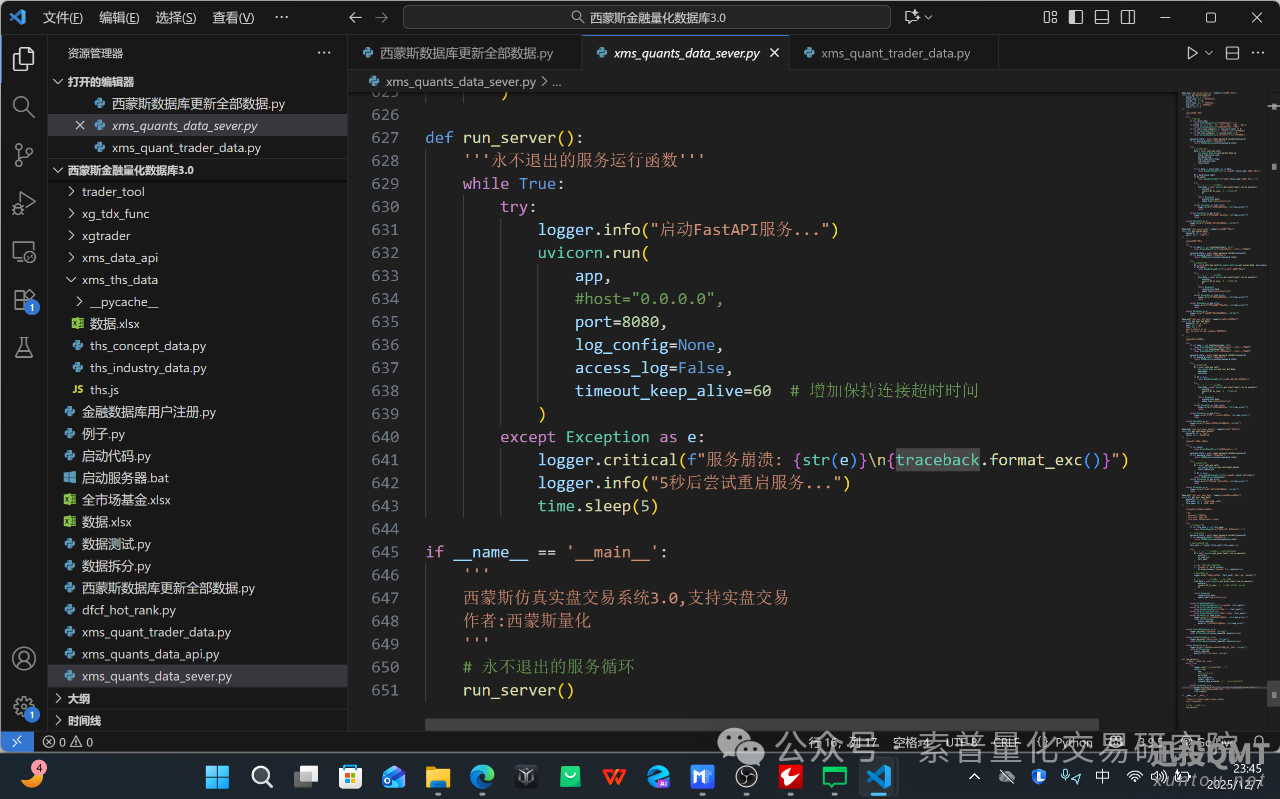Toggle the primary side bar layout

[1076, 17]
